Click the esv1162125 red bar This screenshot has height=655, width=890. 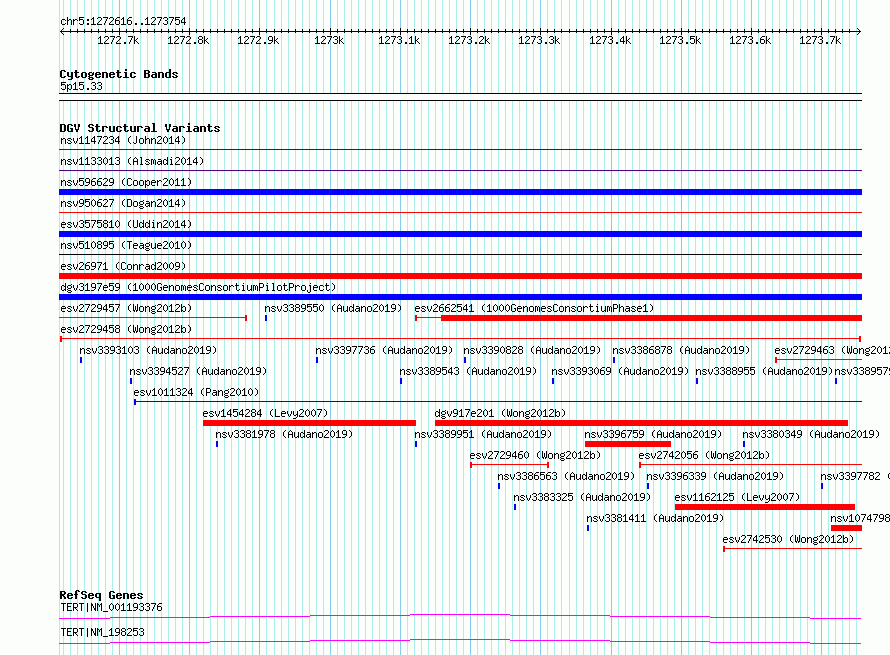coord(765,507)
